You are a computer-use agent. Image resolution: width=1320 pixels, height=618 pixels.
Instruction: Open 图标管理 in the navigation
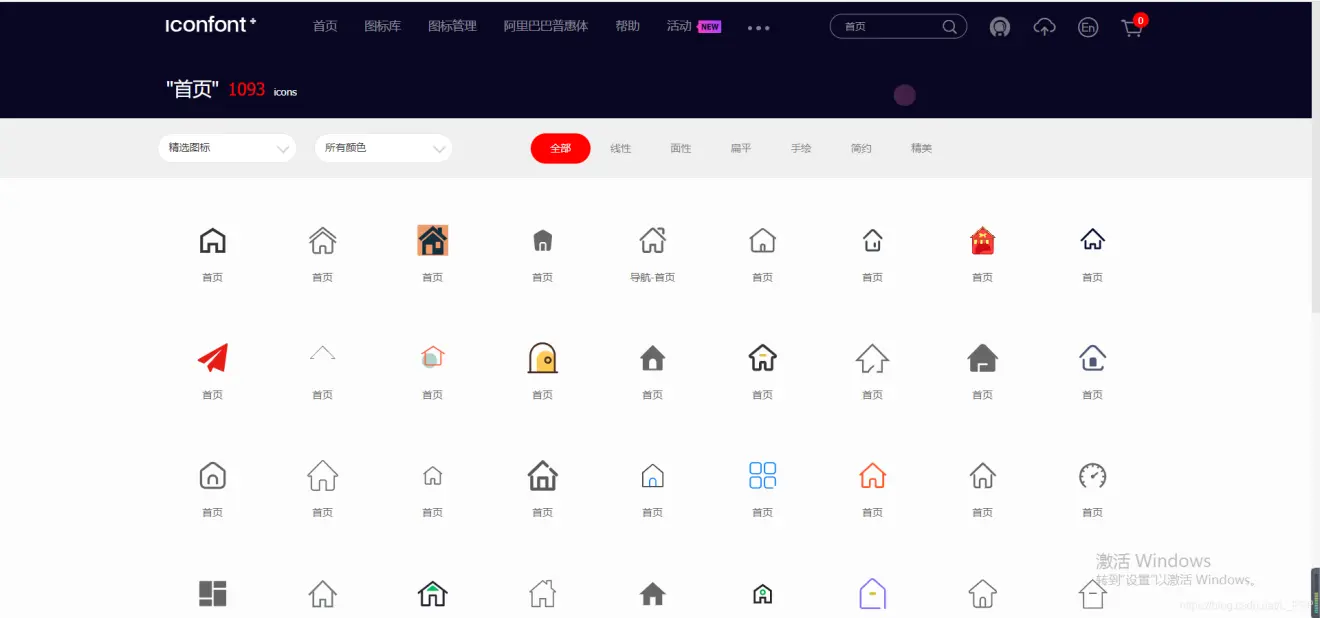(x=452, y=26)
